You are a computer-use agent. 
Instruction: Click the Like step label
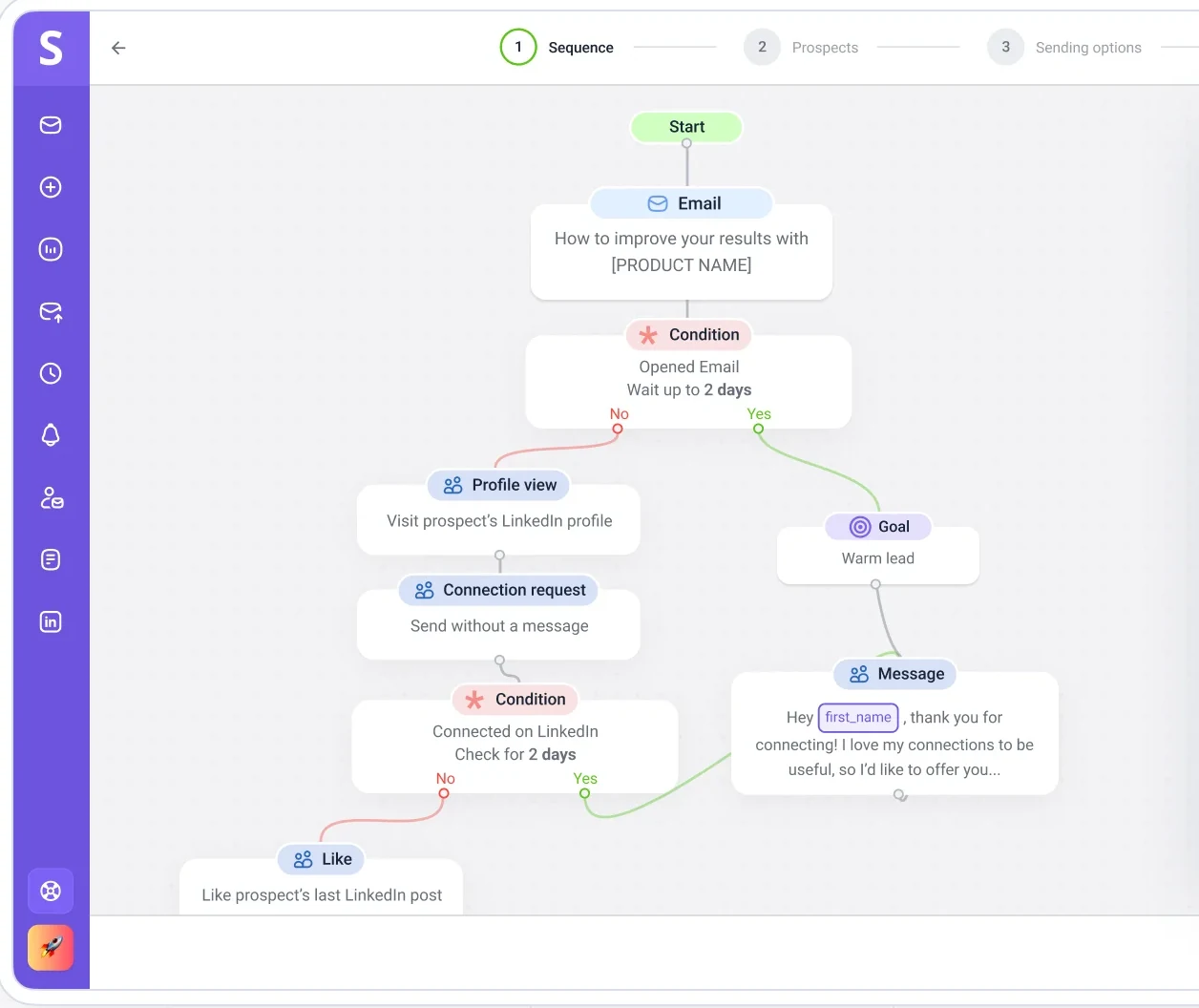pyautogui.click(x=322, y=859)
